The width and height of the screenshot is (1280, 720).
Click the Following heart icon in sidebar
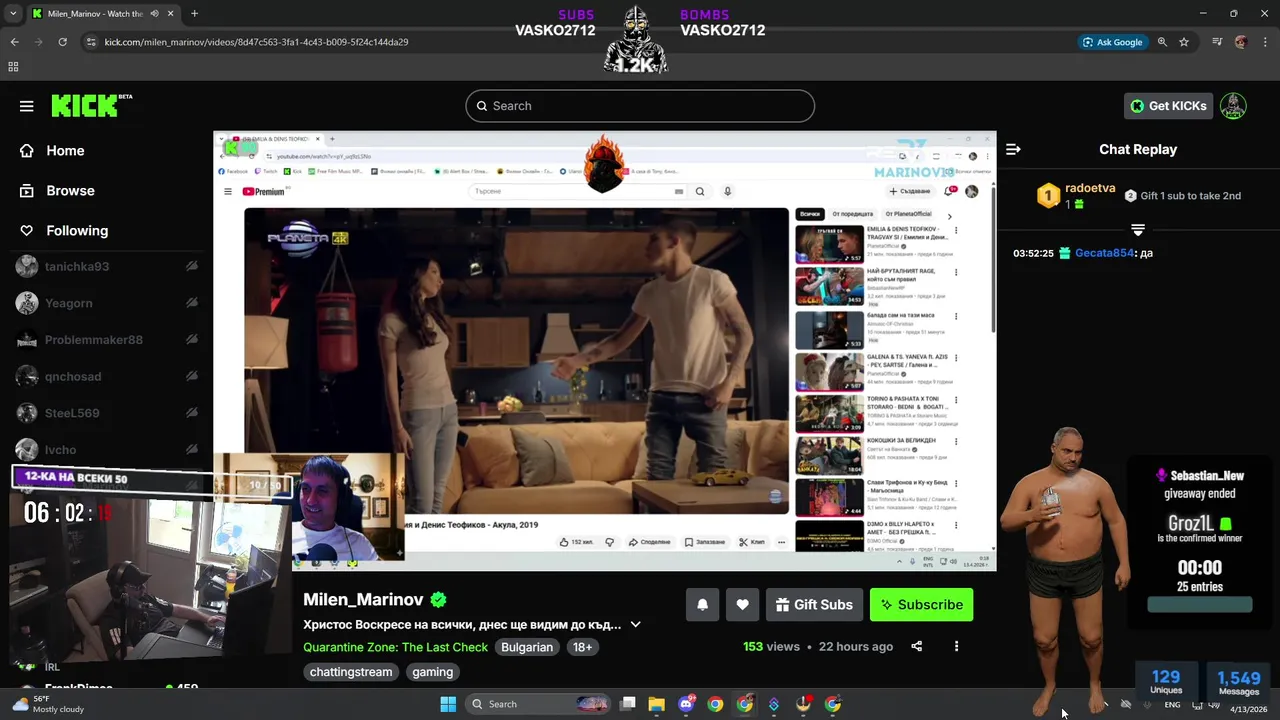pos(27,231)
